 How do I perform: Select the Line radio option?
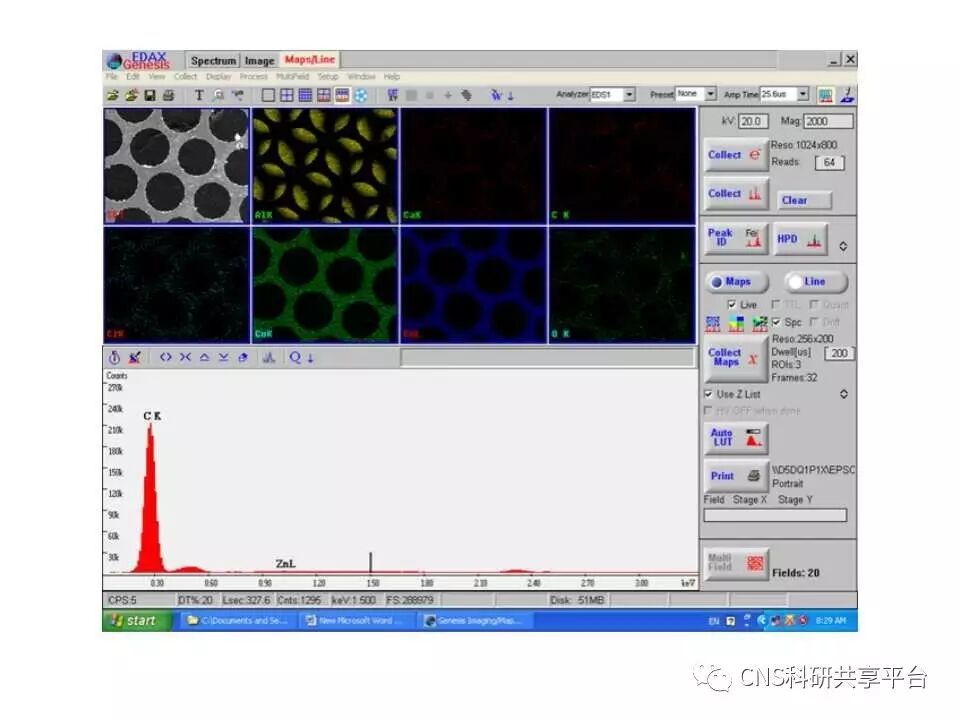tap(816, 282)
